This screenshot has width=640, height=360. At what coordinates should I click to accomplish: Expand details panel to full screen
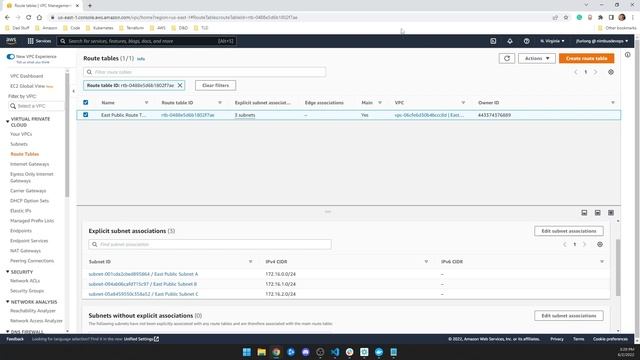click(611, 213)
